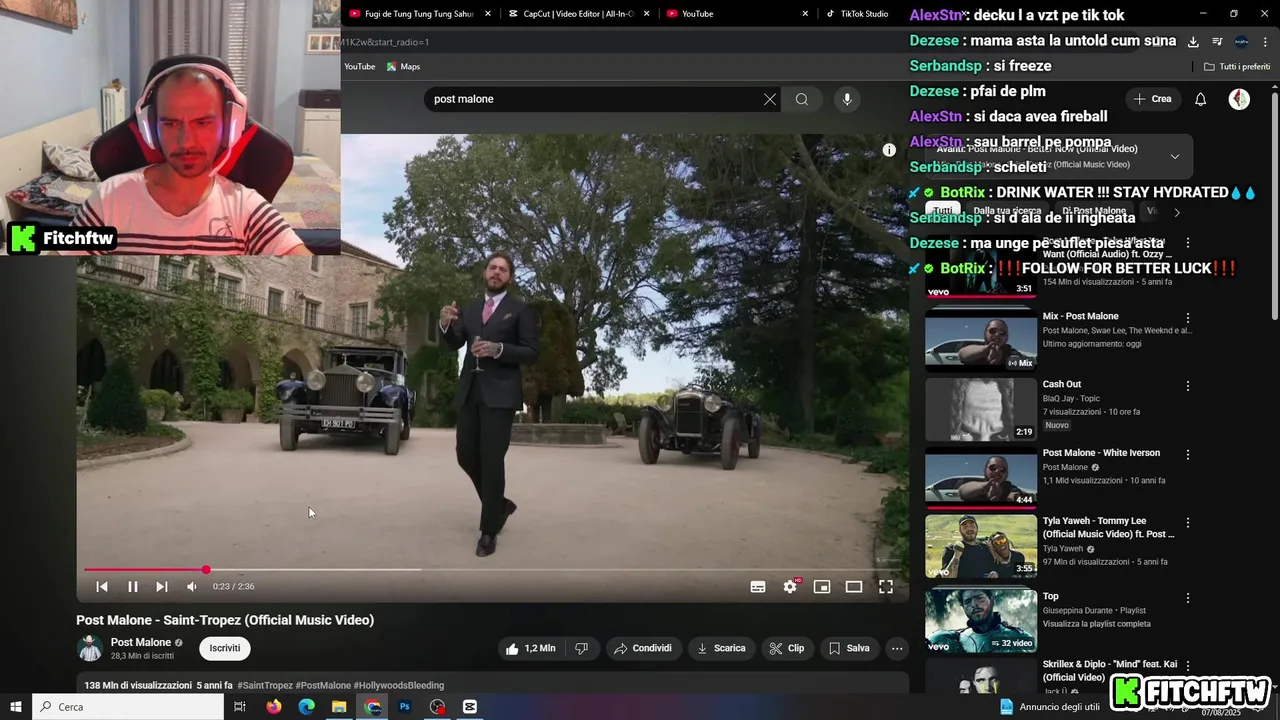Open the more actions ellipsis button
1280x720 pixels.
(897, 648)
